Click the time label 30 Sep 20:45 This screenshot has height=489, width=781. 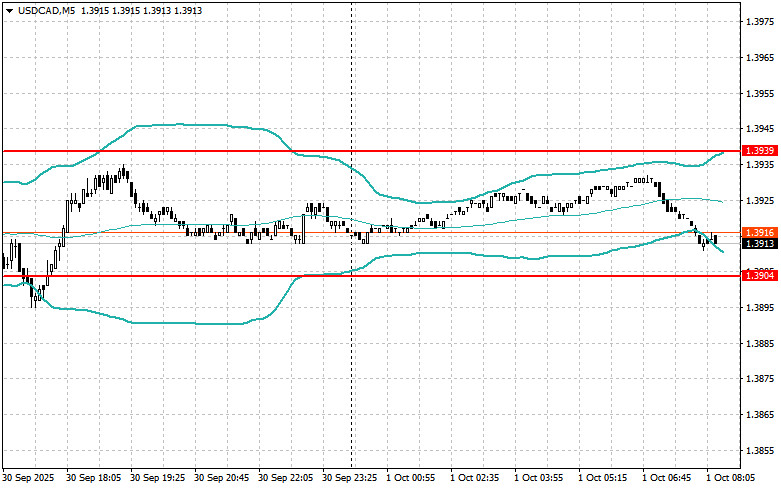pos(222,478)
